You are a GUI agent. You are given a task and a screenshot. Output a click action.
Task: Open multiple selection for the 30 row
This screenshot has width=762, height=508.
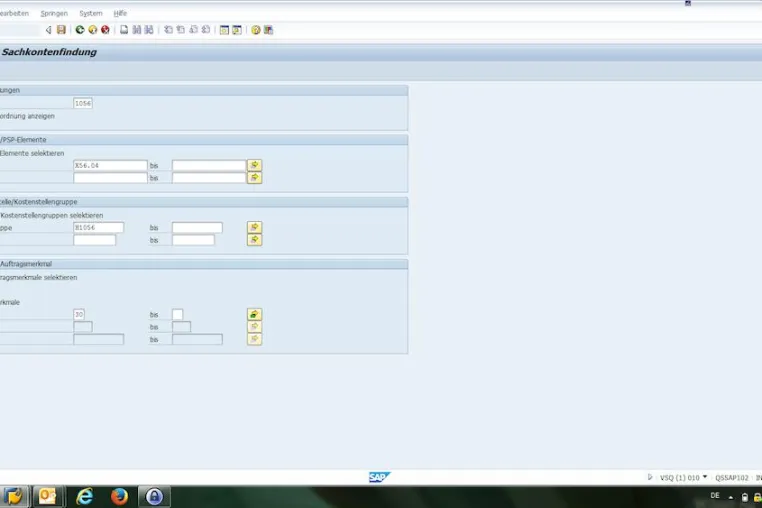pos(255,315)
